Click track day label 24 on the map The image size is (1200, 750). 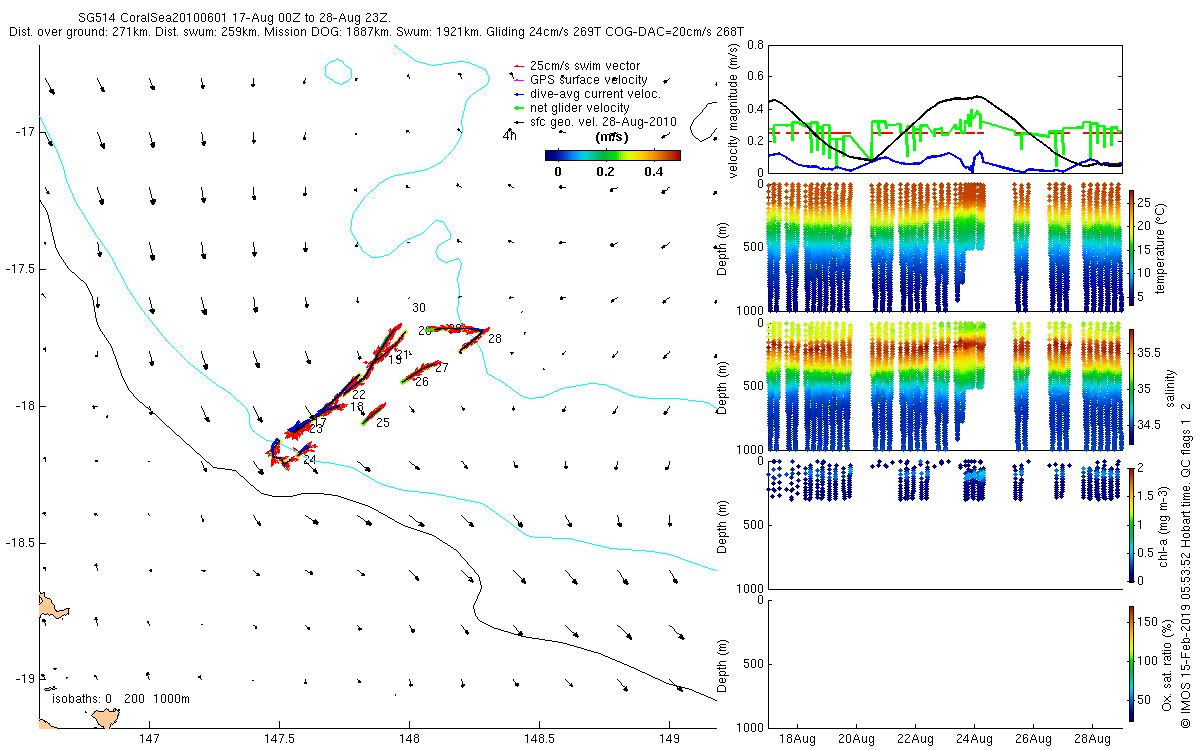(x=309, y=460)
